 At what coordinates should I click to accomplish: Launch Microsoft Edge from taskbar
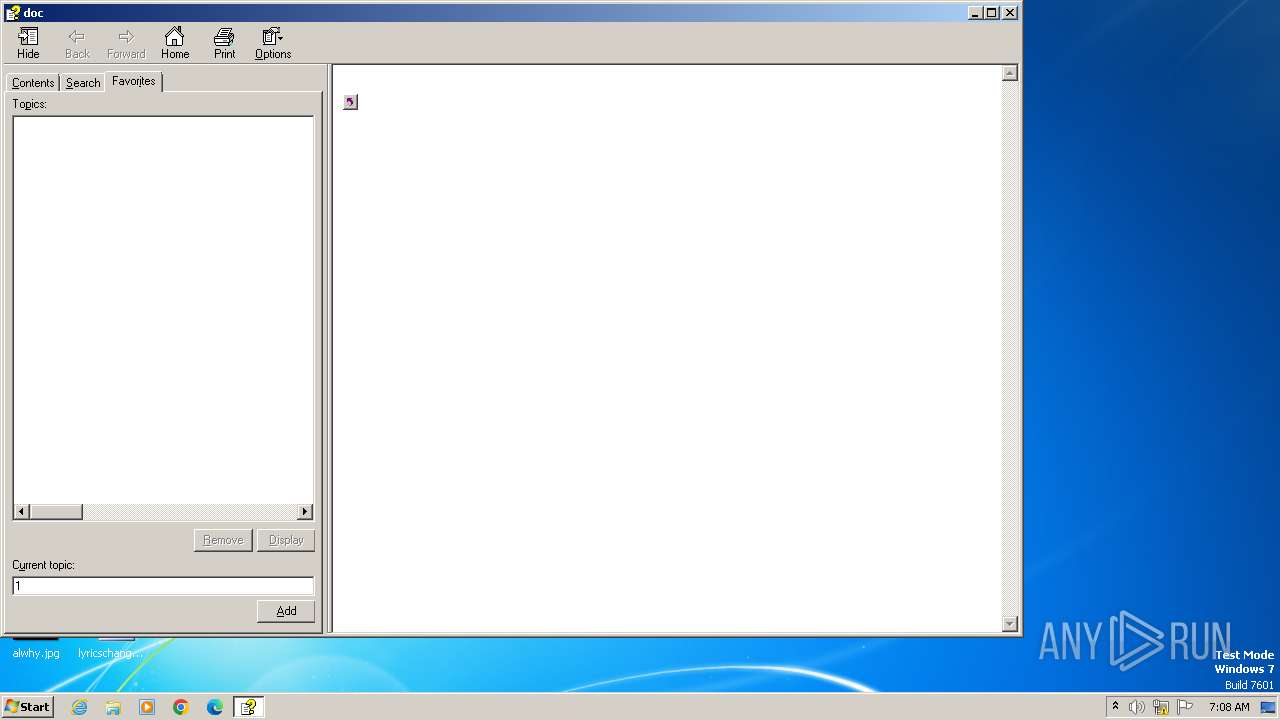click(215, 707)
